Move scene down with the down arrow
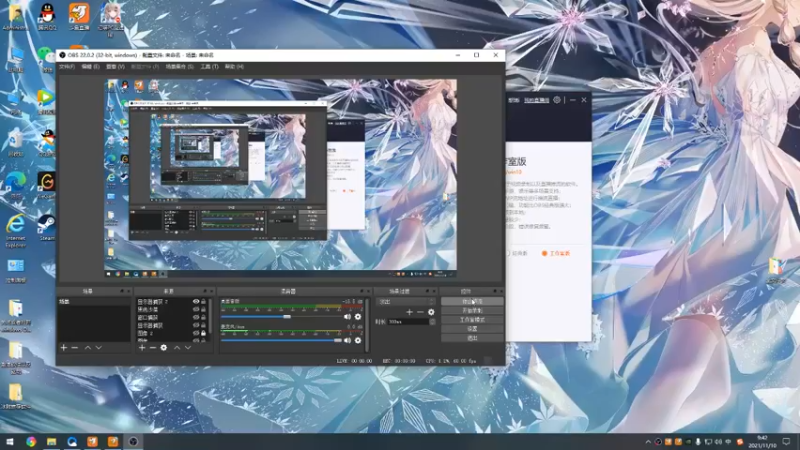The width and height of the screenshot is (800, 450). click(x=99, y=347)
